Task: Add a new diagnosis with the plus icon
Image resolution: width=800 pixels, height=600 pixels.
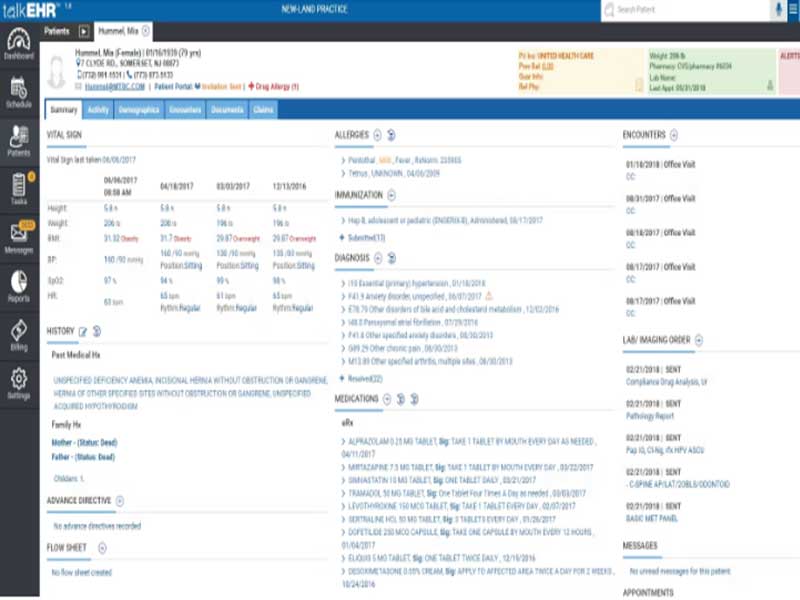Action: tap(376, 257)
